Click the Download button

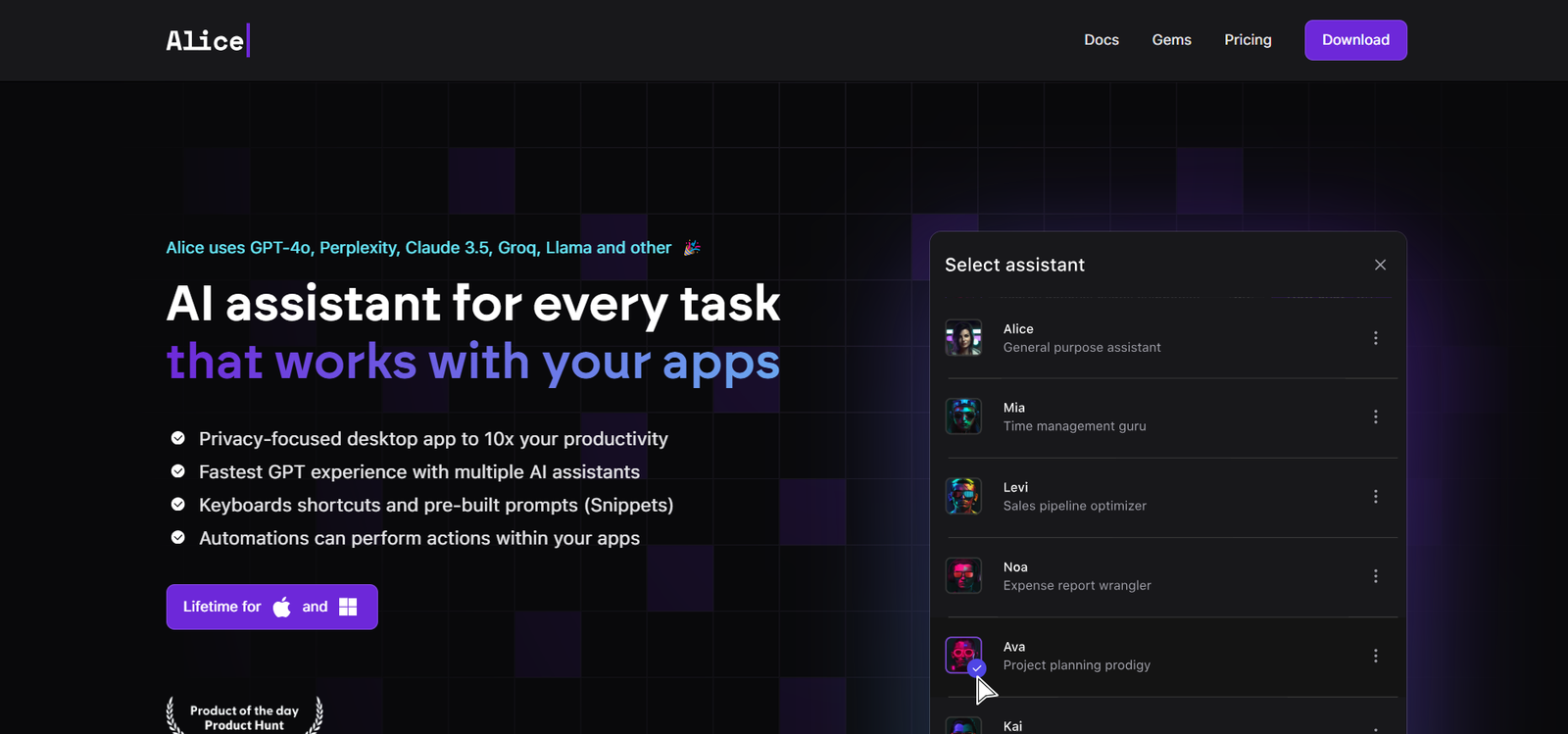pos(1355,40)
